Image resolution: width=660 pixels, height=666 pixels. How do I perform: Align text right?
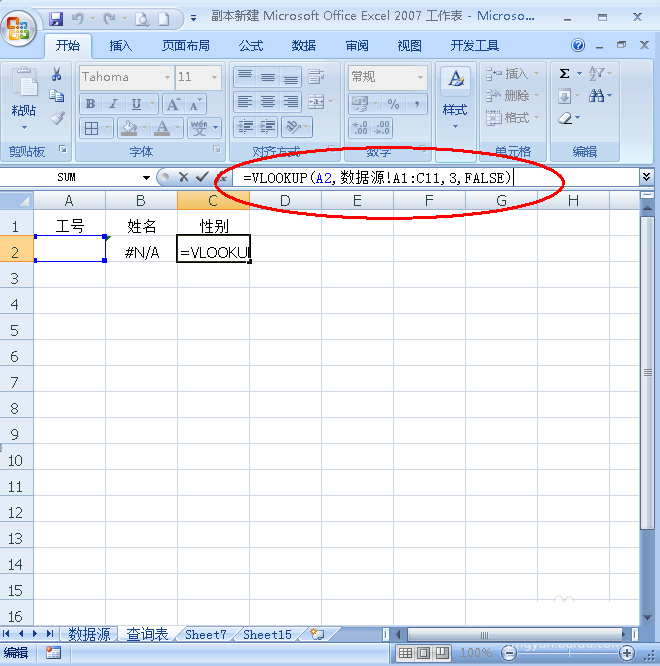pyautogui.click(x=291, y=102)
